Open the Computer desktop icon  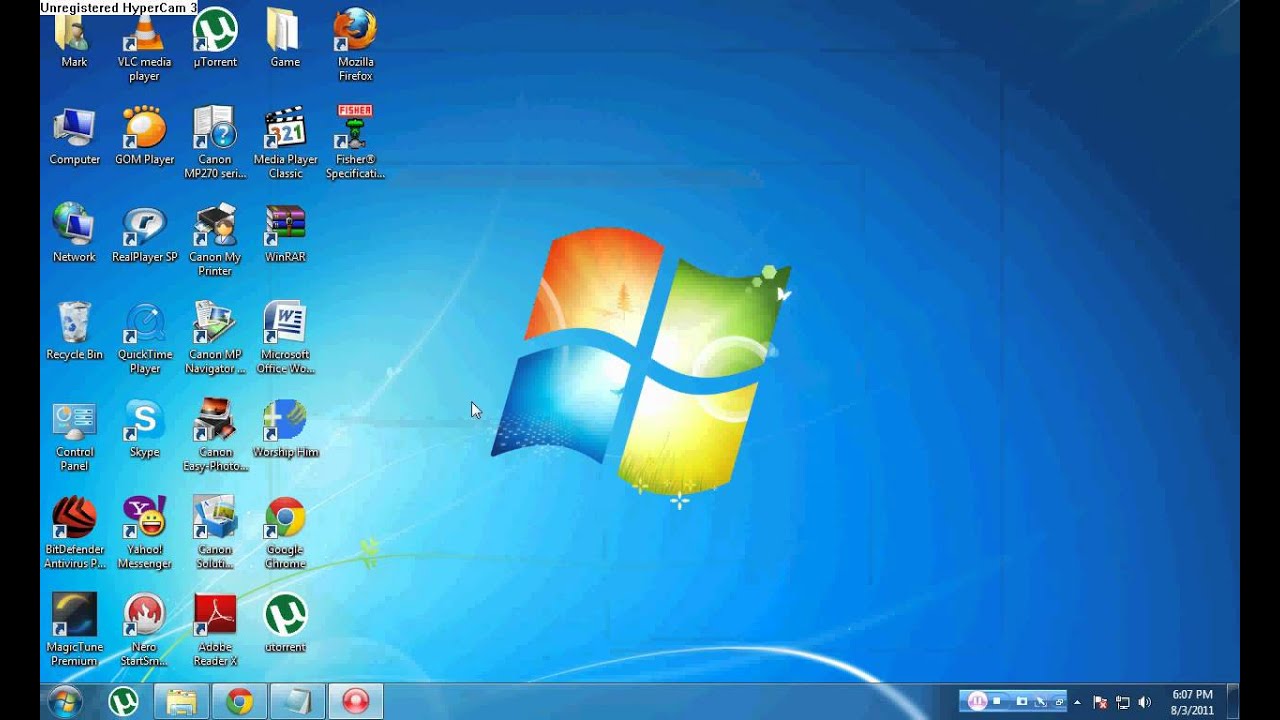click(75, 136)
